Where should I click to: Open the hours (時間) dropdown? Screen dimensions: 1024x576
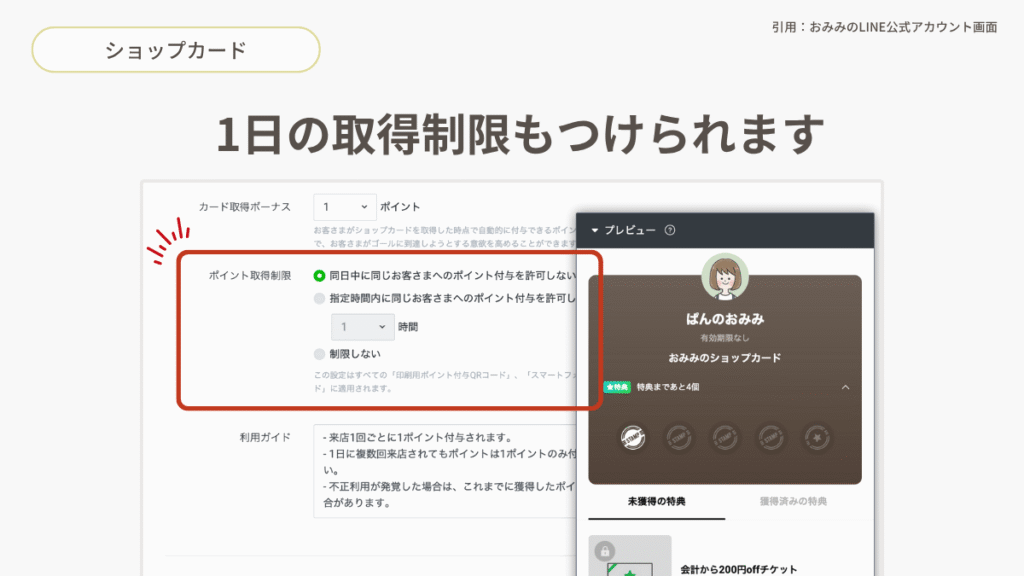[x=363, y=327]
